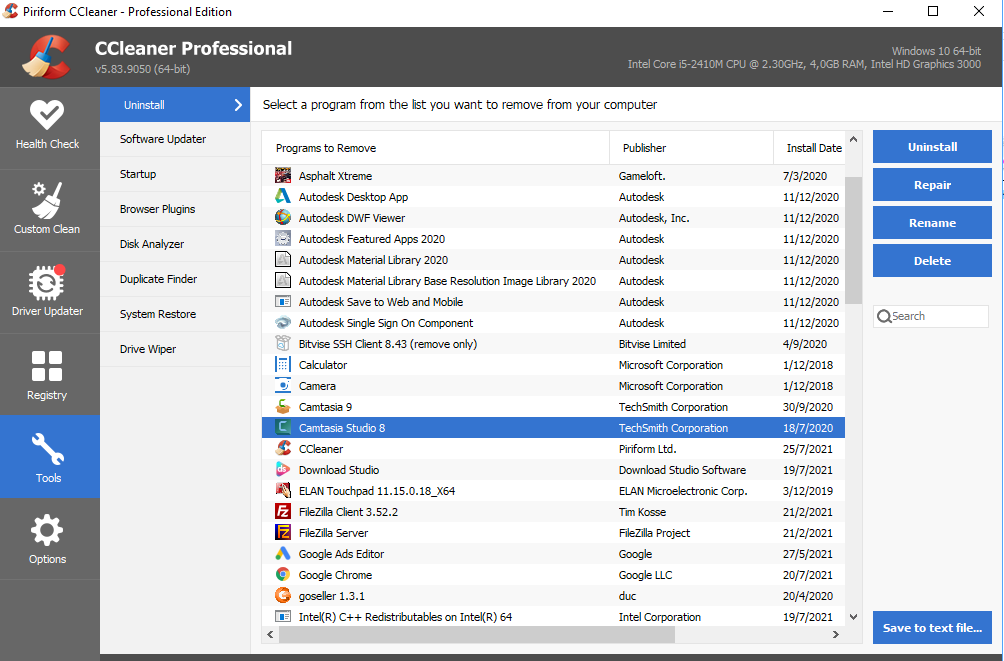Open the Custom Clean section
Viewport: 1004px width, 661px height.
click(x=47, y=210)
